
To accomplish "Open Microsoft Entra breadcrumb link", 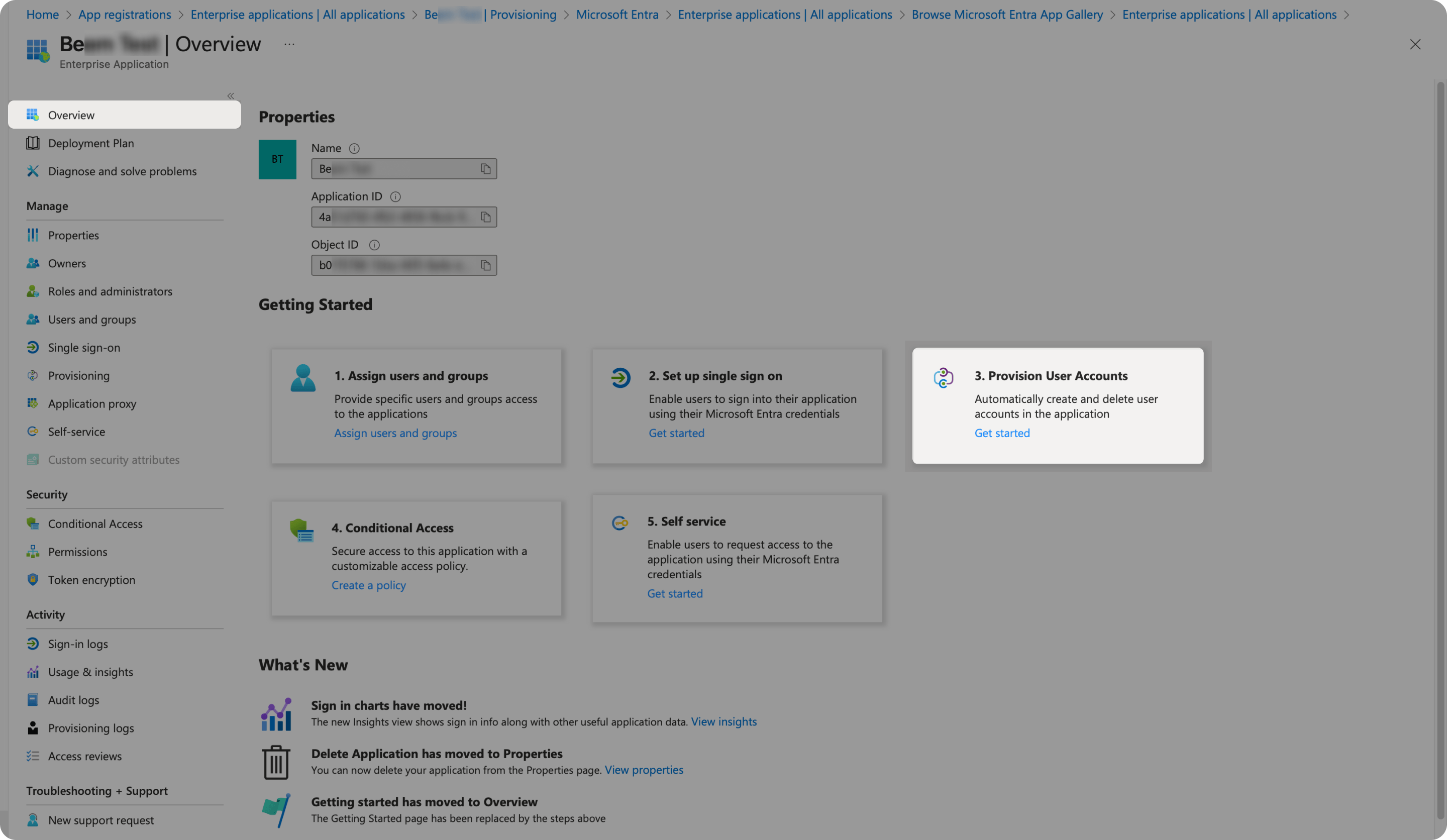I will coord(617,15).
